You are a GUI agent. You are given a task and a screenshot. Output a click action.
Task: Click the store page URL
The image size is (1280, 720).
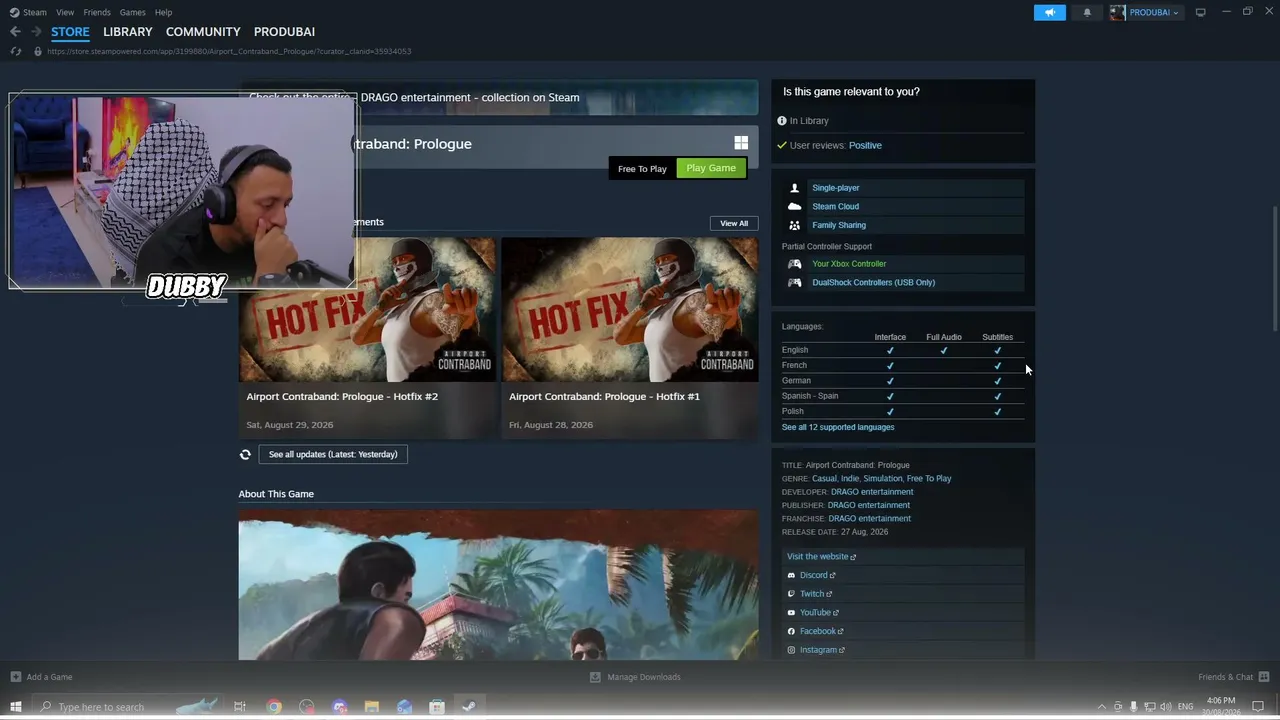(229, 51)
